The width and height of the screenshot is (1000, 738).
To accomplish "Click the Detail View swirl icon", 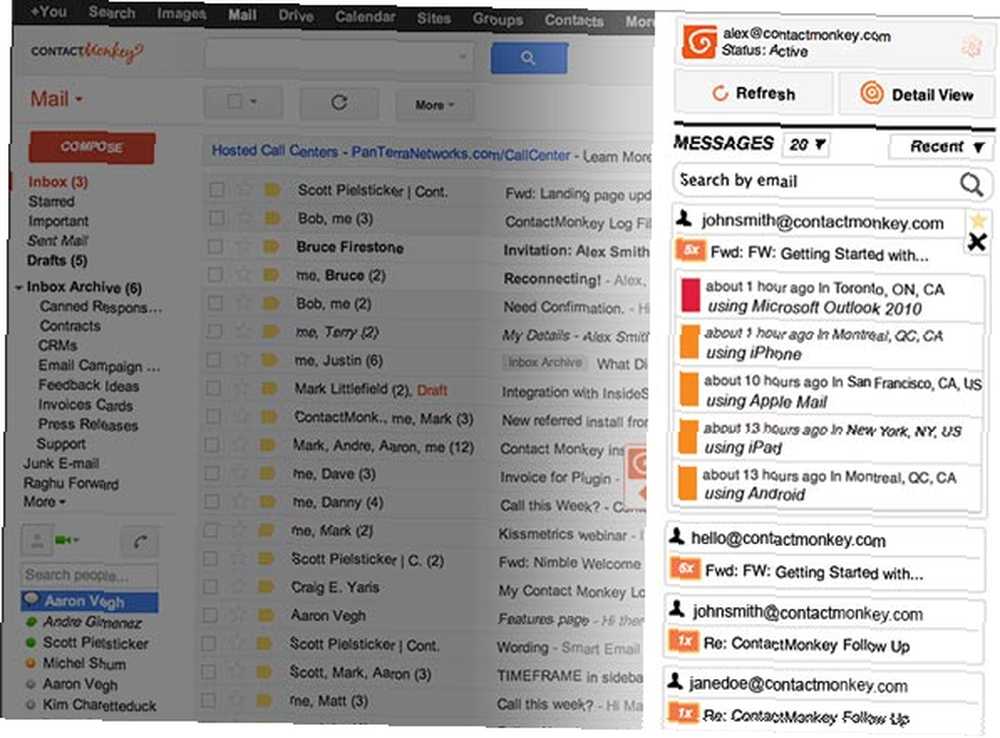I will (872, 94).
